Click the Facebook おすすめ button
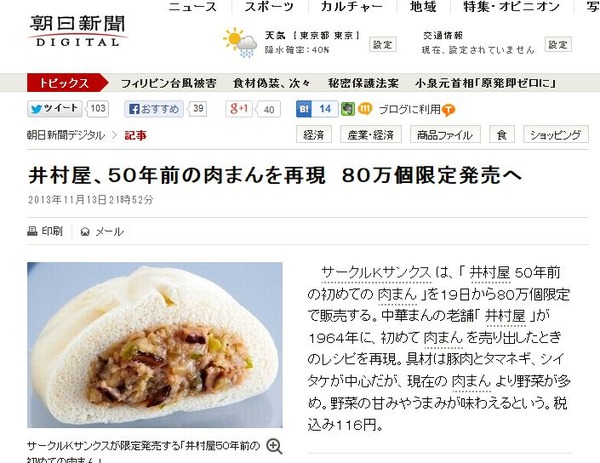600x463 pixels. (153, 109)
